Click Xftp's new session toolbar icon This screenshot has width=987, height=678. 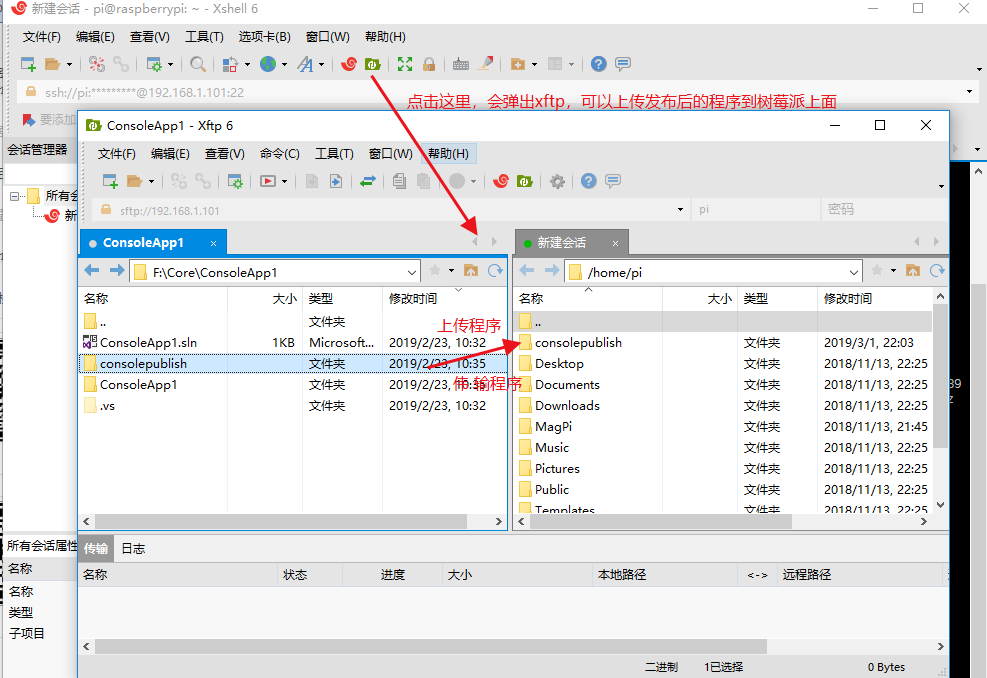[x=110, y=181]
